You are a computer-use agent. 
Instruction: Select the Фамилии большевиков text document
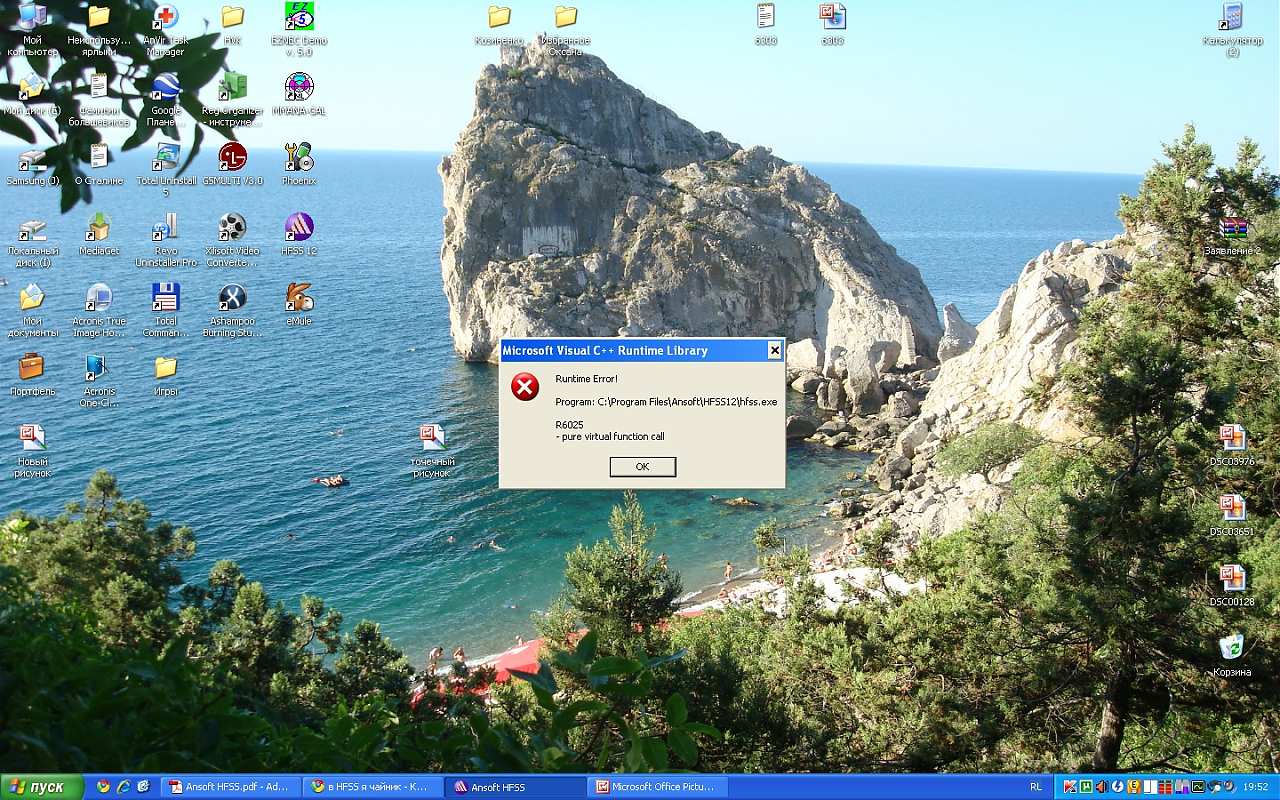point(99,99)
